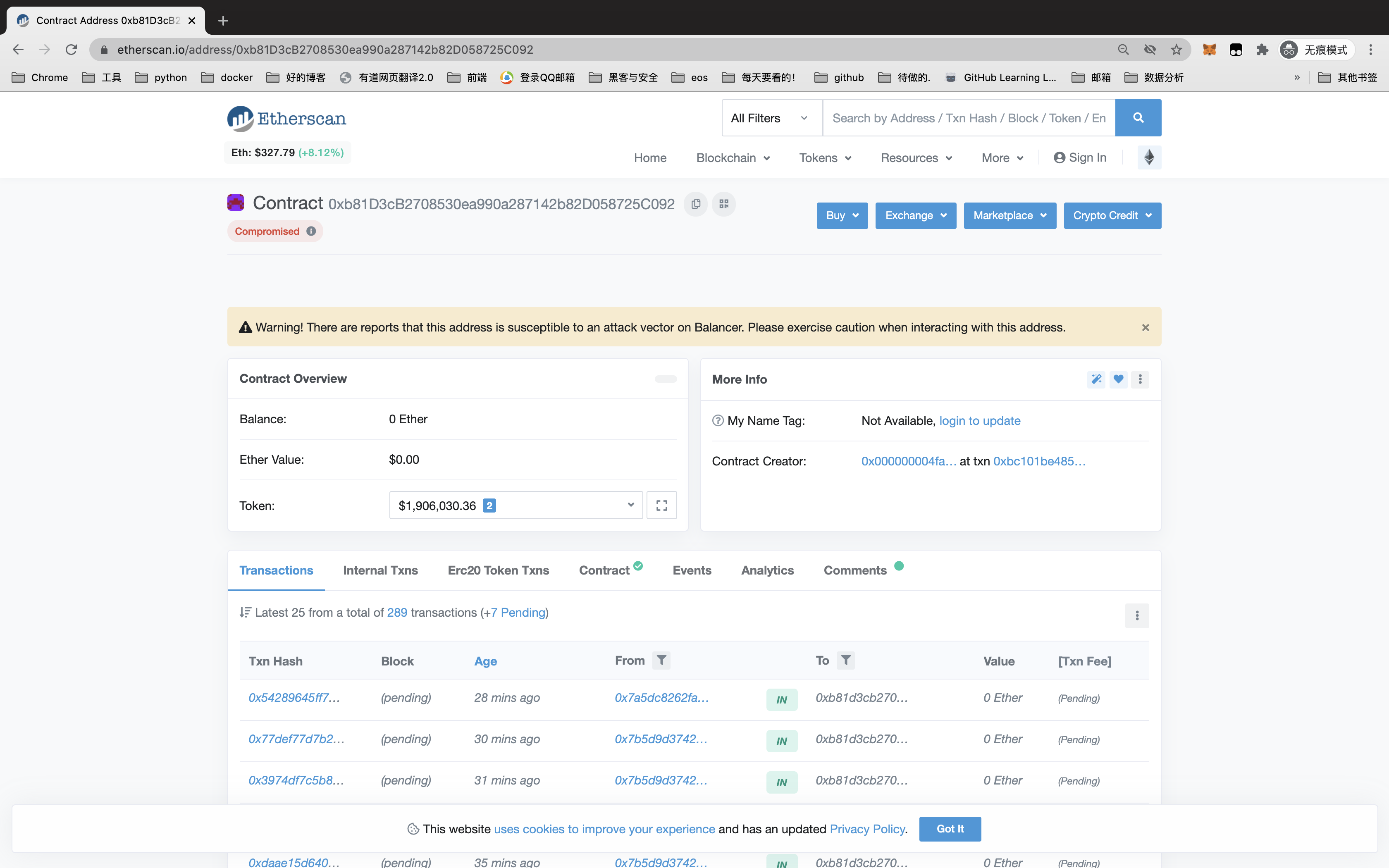Click the address search input field

(x=968, y=118)
